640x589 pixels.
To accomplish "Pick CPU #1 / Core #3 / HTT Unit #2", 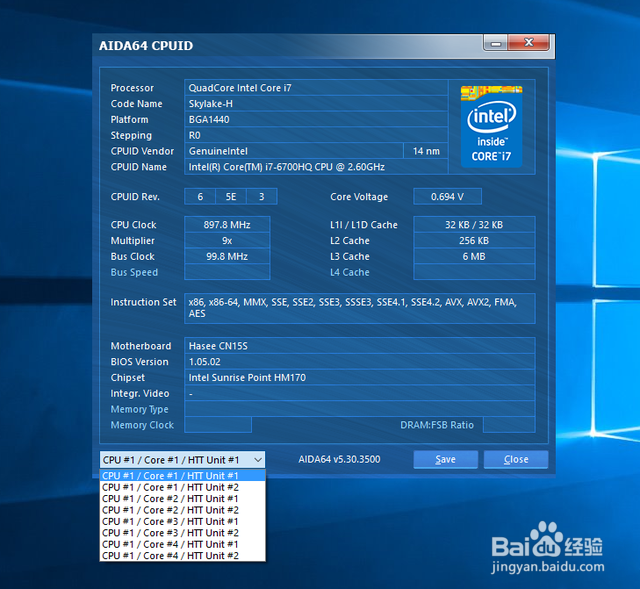I will tap(182, 533).
